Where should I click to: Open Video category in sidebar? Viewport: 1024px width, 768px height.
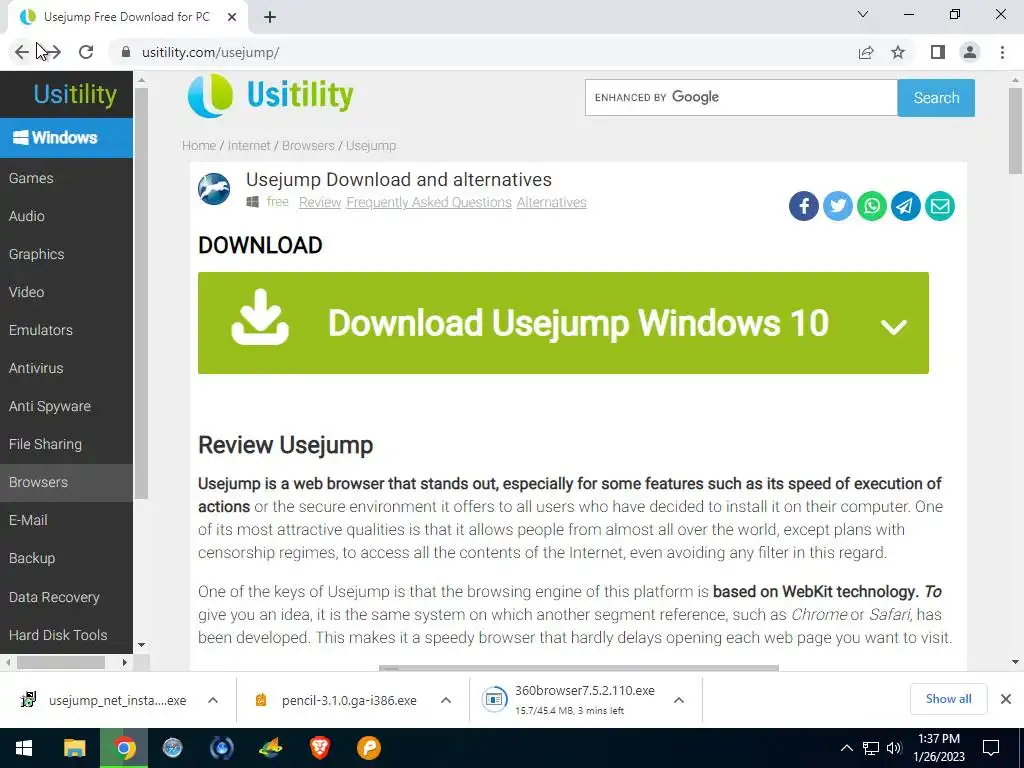(x=66, y=292)
